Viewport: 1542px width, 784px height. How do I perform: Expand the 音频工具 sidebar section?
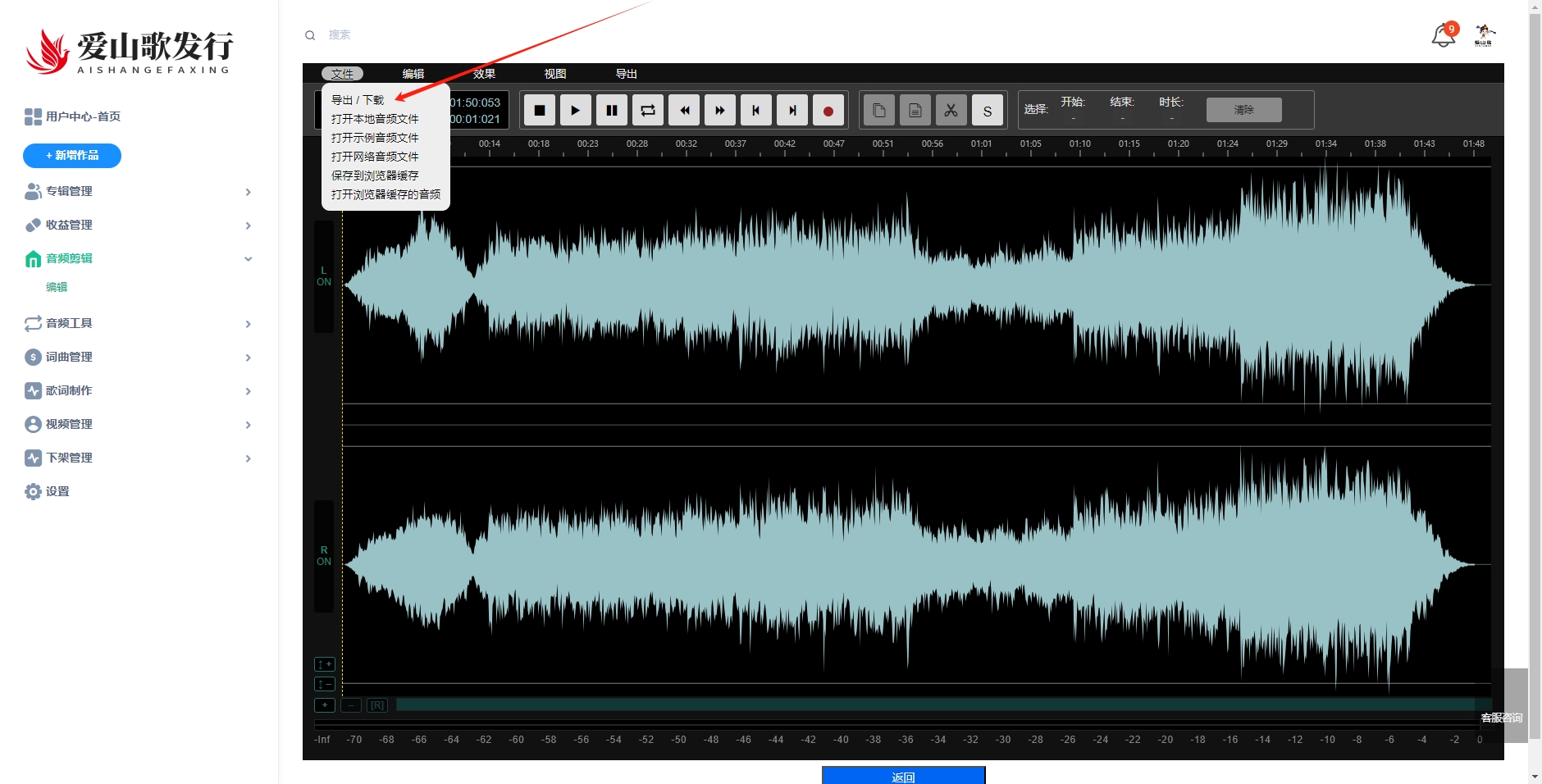click(138, 324)
